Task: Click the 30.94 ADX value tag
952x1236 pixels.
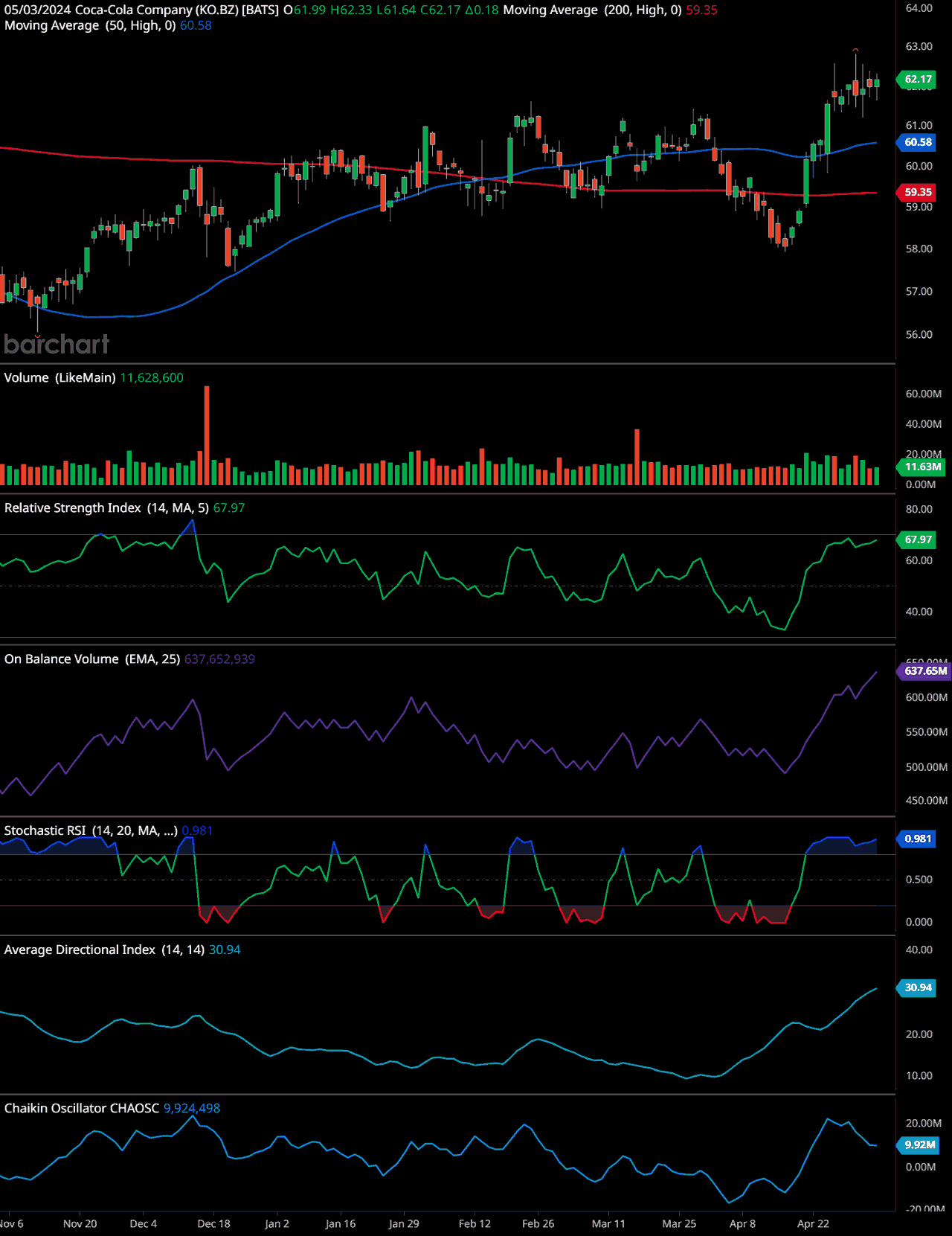Action: point(918,987)
